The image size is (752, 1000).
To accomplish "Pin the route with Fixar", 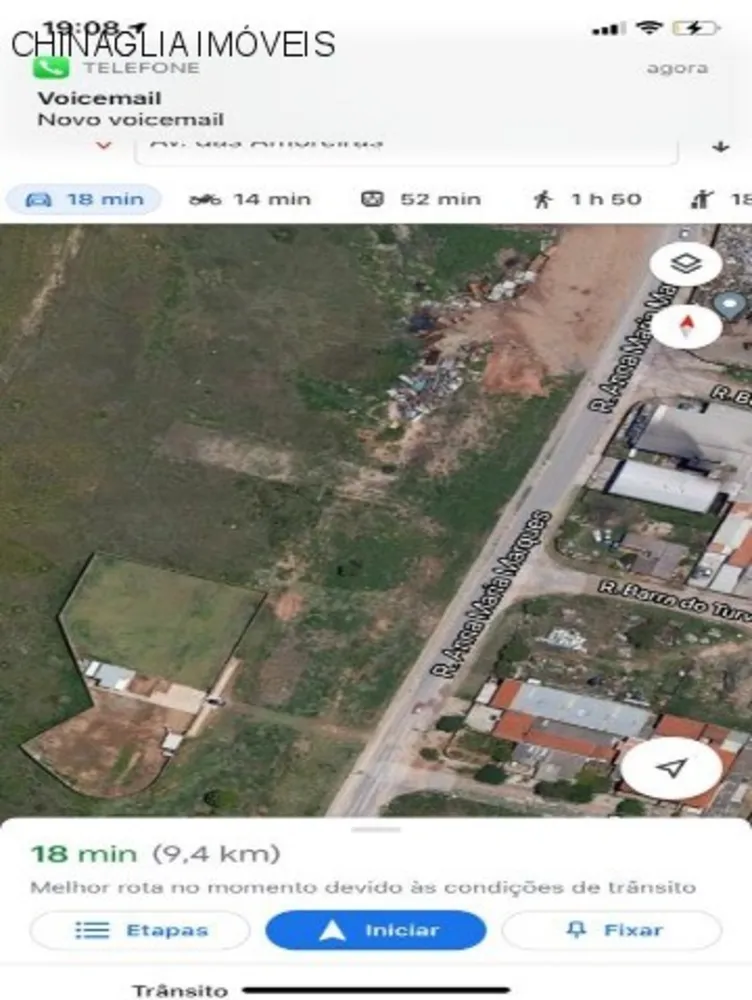I will [612, 930].
